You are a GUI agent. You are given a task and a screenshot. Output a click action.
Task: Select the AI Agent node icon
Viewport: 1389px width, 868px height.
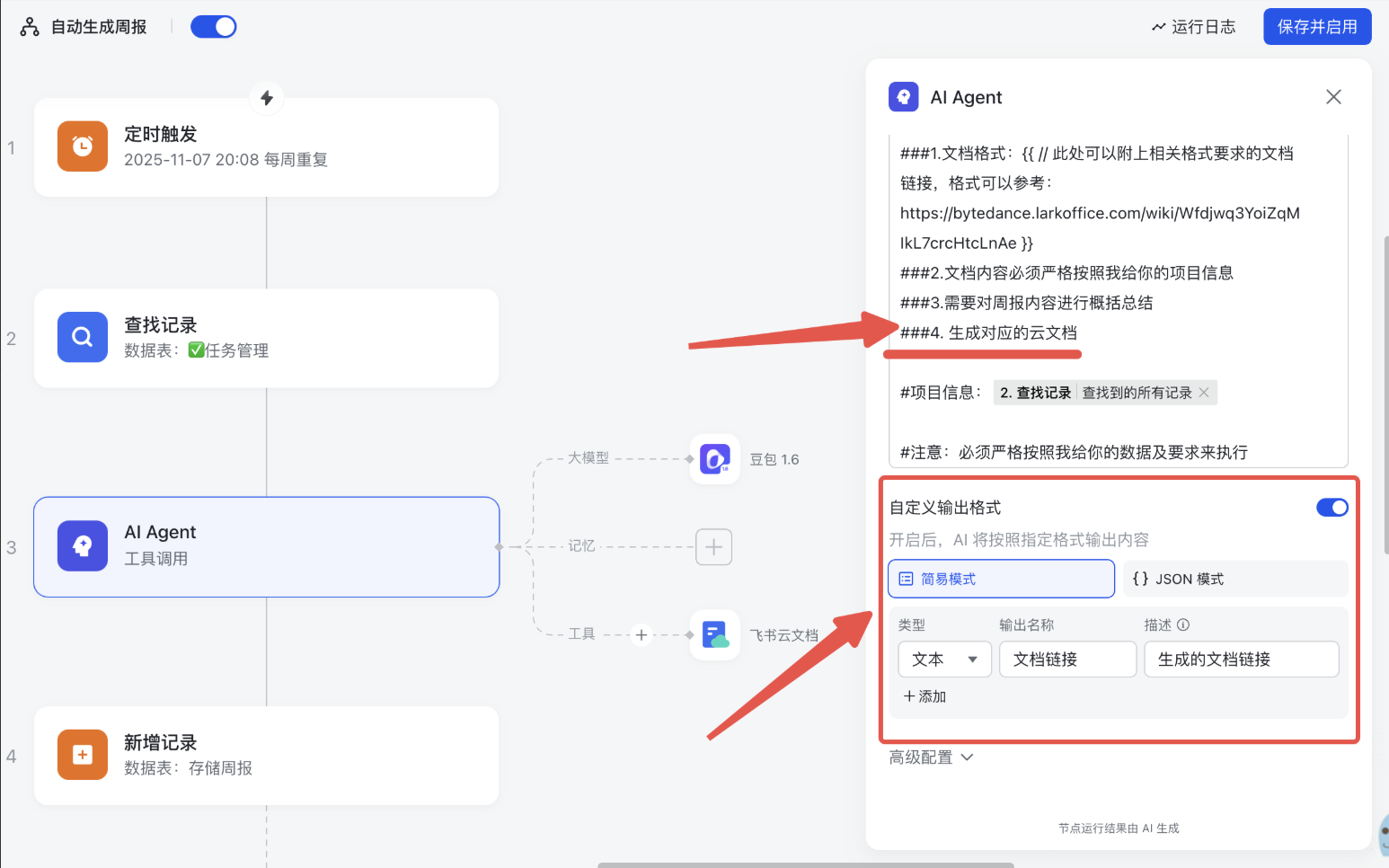[x=83, y=546]
